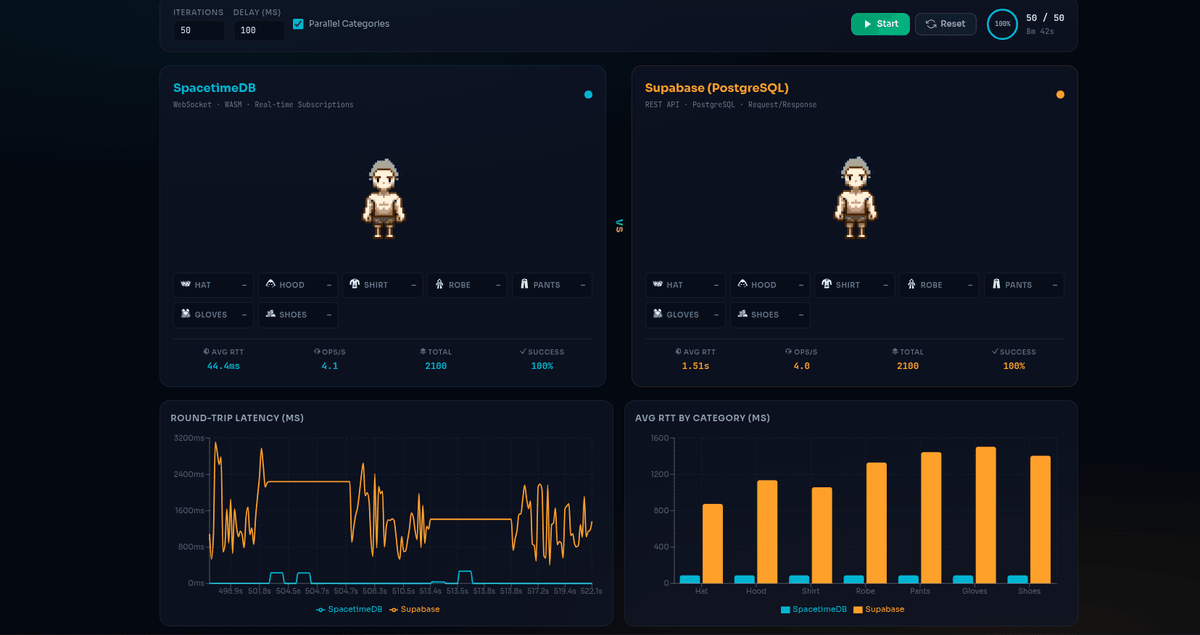This screenshot has width=1200, height=635.
Task: Click the 100% circular progress ring
Action: pyautogui.click(x=1001, y=25)
